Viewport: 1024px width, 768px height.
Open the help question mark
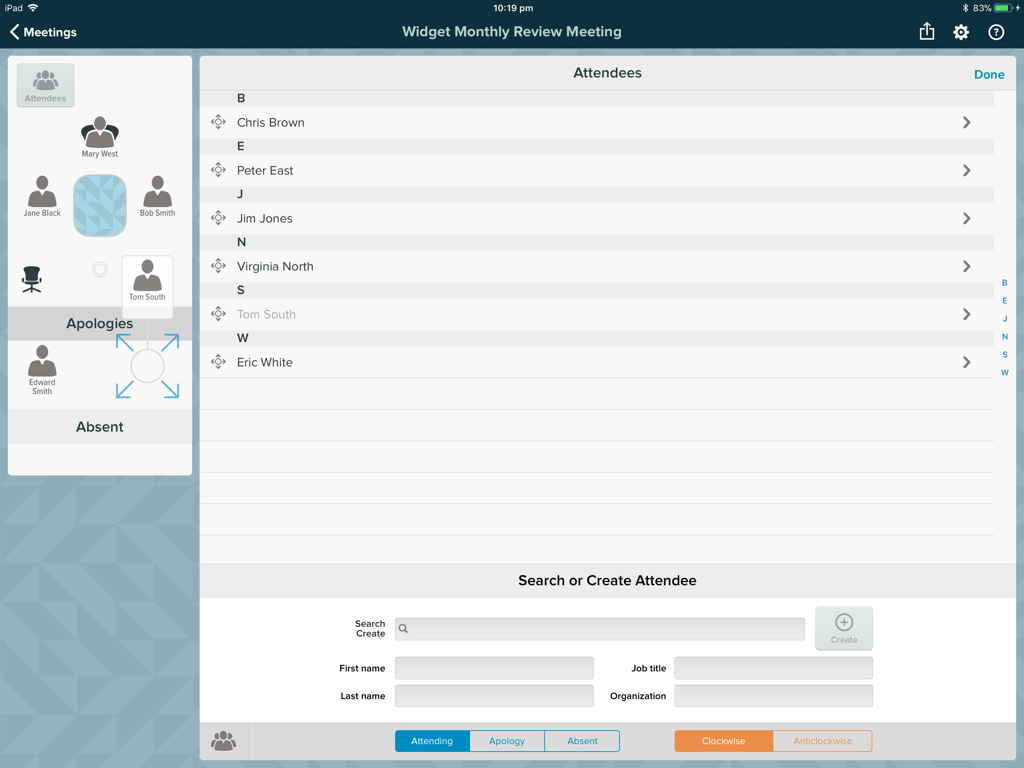(x=995, y=32)
